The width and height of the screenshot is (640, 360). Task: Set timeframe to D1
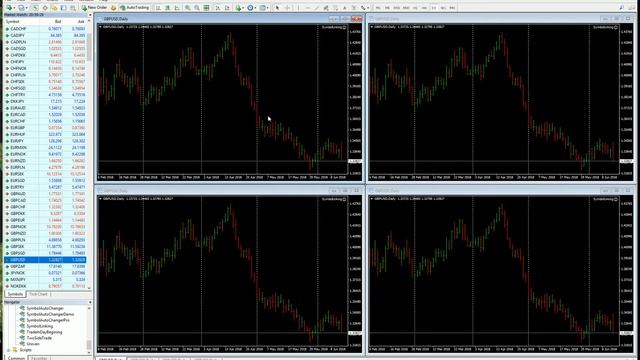(x=434, y=8)
